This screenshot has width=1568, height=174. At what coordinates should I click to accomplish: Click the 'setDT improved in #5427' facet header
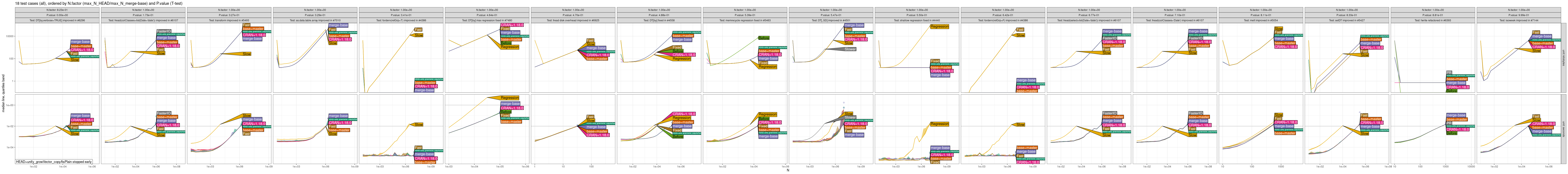coord(1347,20)
